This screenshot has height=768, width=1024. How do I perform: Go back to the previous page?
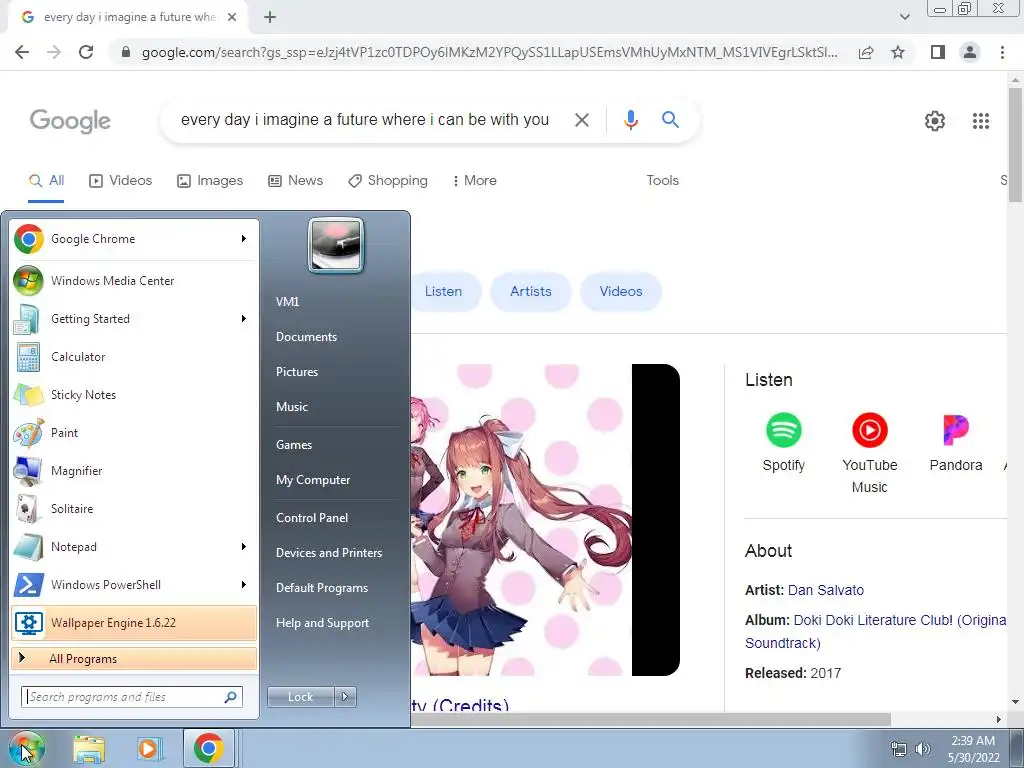coord(22,52)
